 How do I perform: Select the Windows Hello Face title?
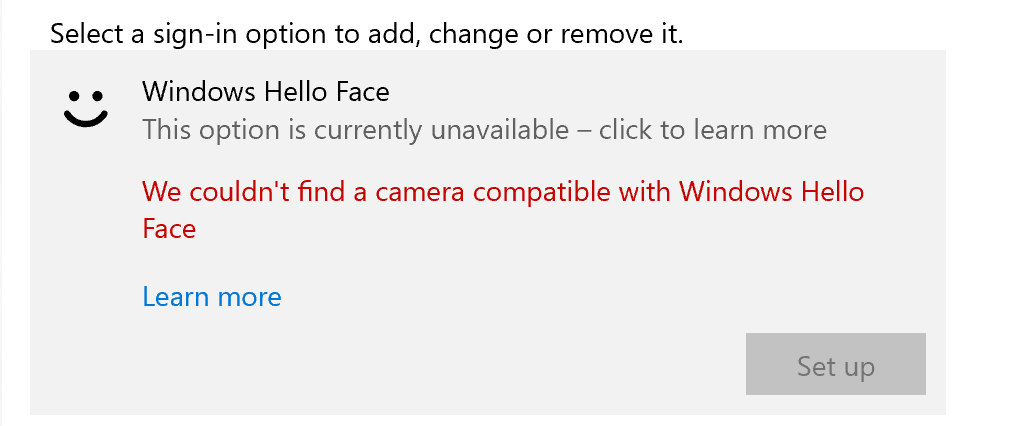(x=265, y=92)
